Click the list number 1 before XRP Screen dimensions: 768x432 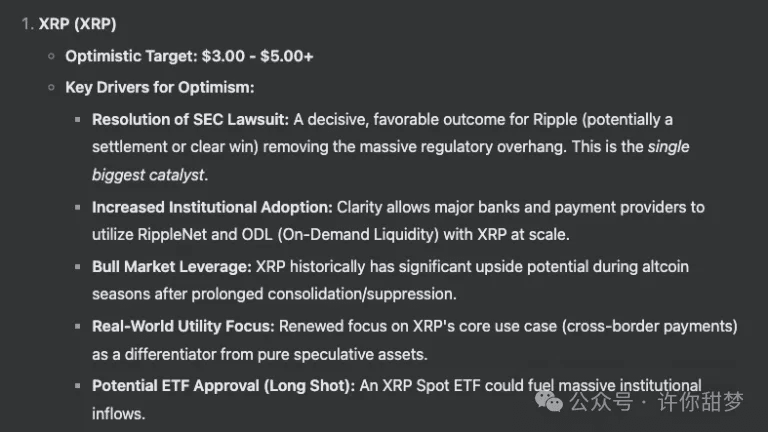coord(27,24)
